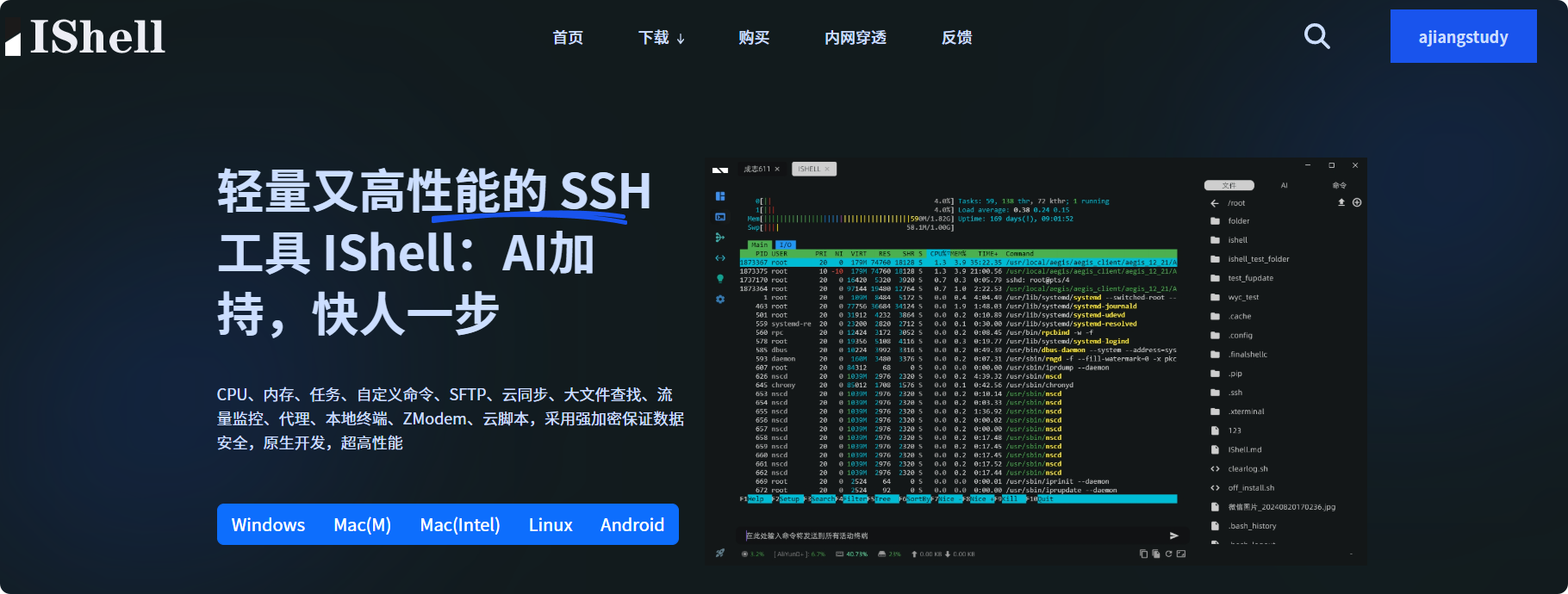Screen dimensions: 1568x594
Task: Click the circled plus icon in file panel
Action: tap(1357, 202)
